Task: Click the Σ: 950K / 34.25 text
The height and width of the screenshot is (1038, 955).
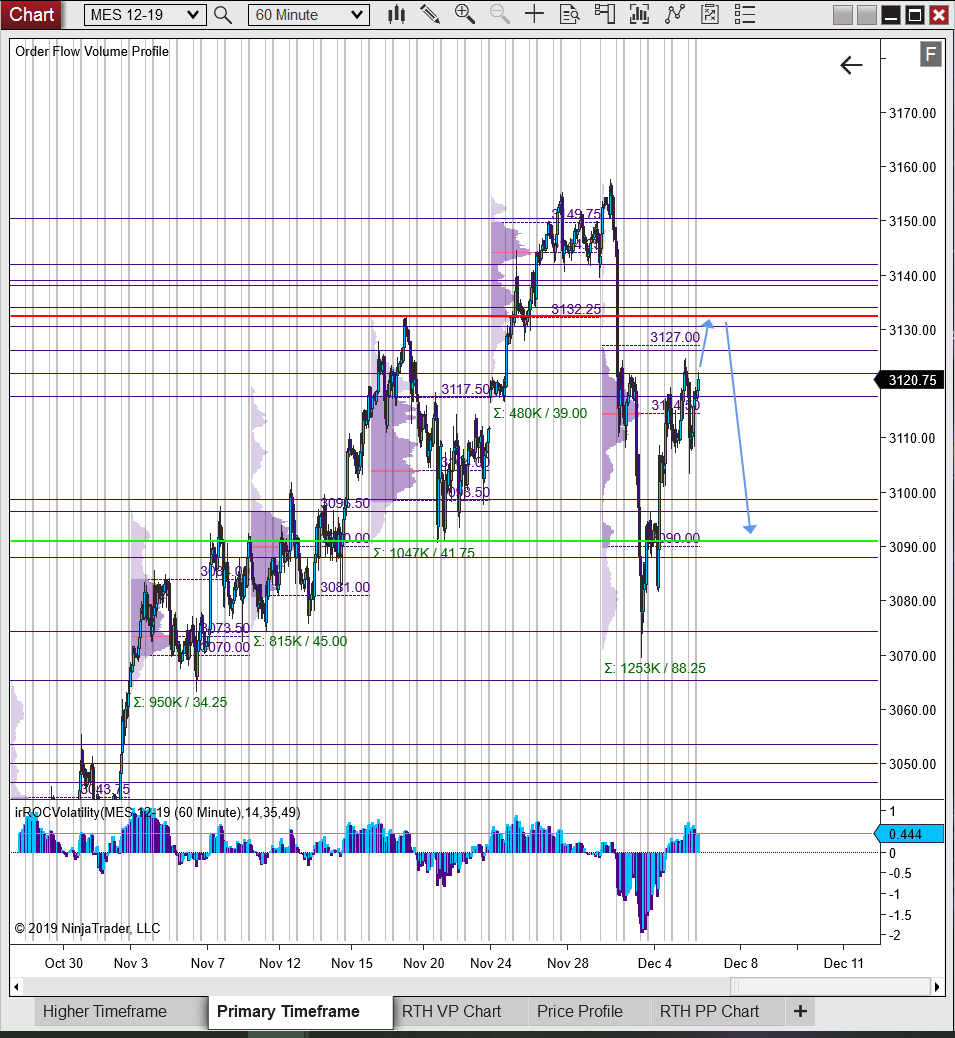Action: pyautogui.click(x=180, y=702)
